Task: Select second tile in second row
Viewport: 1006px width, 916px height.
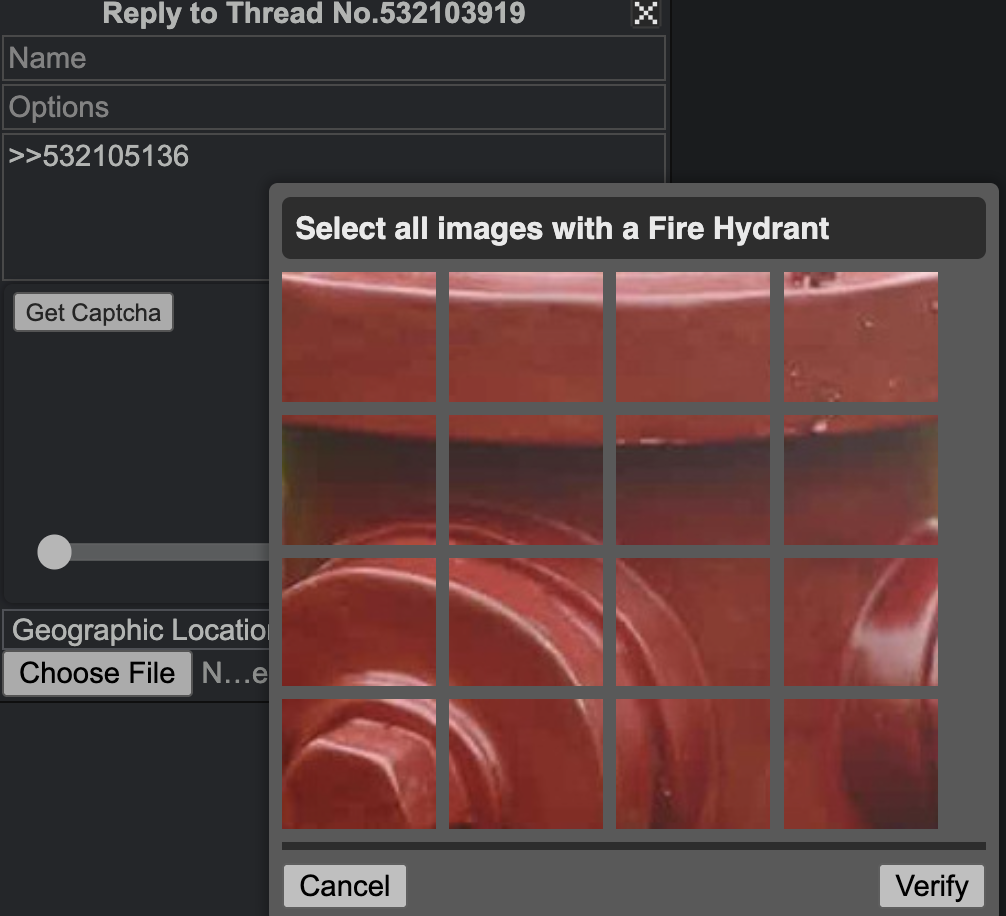Action: 525,480
